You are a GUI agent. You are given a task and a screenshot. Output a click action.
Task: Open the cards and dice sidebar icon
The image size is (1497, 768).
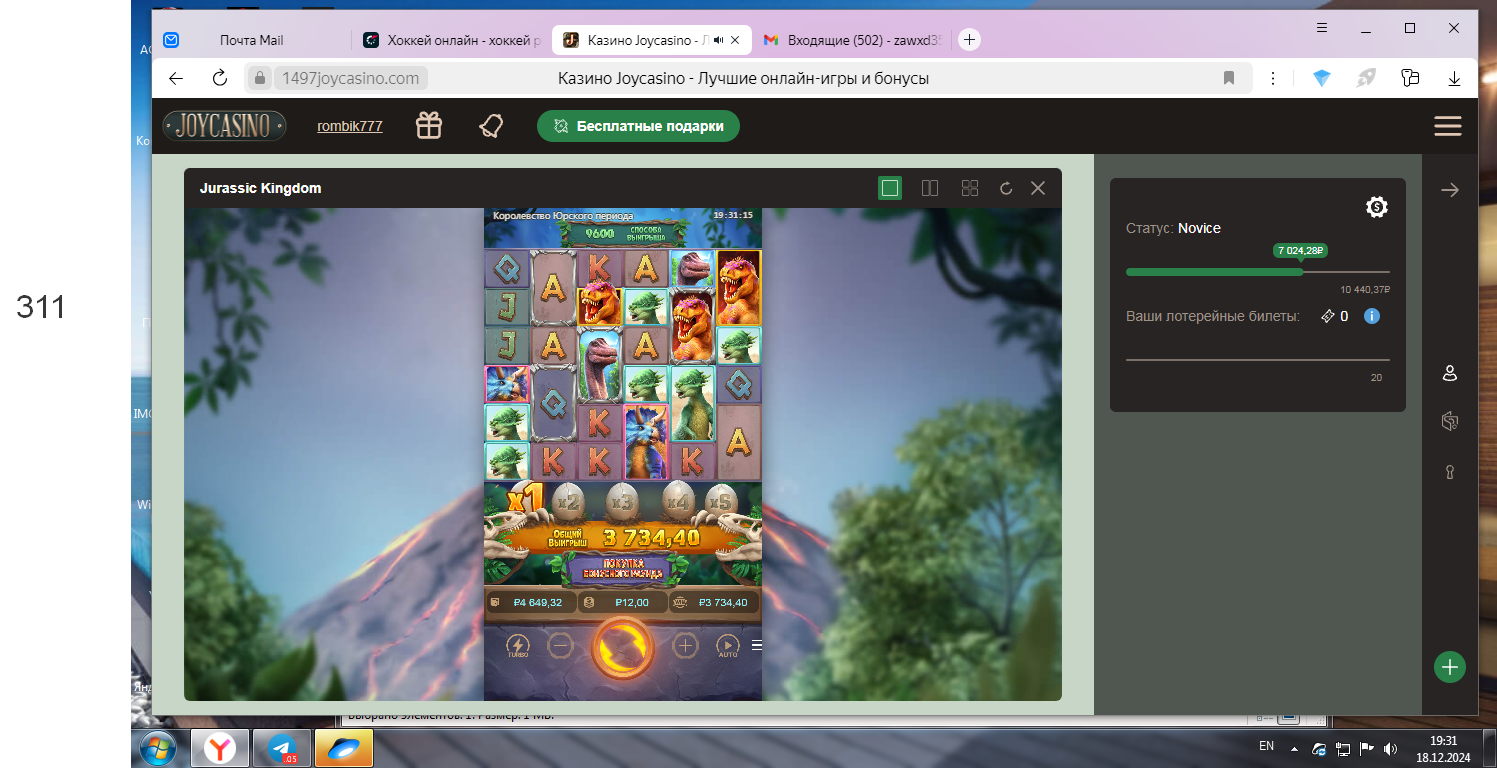click(x=1449, y=421)
